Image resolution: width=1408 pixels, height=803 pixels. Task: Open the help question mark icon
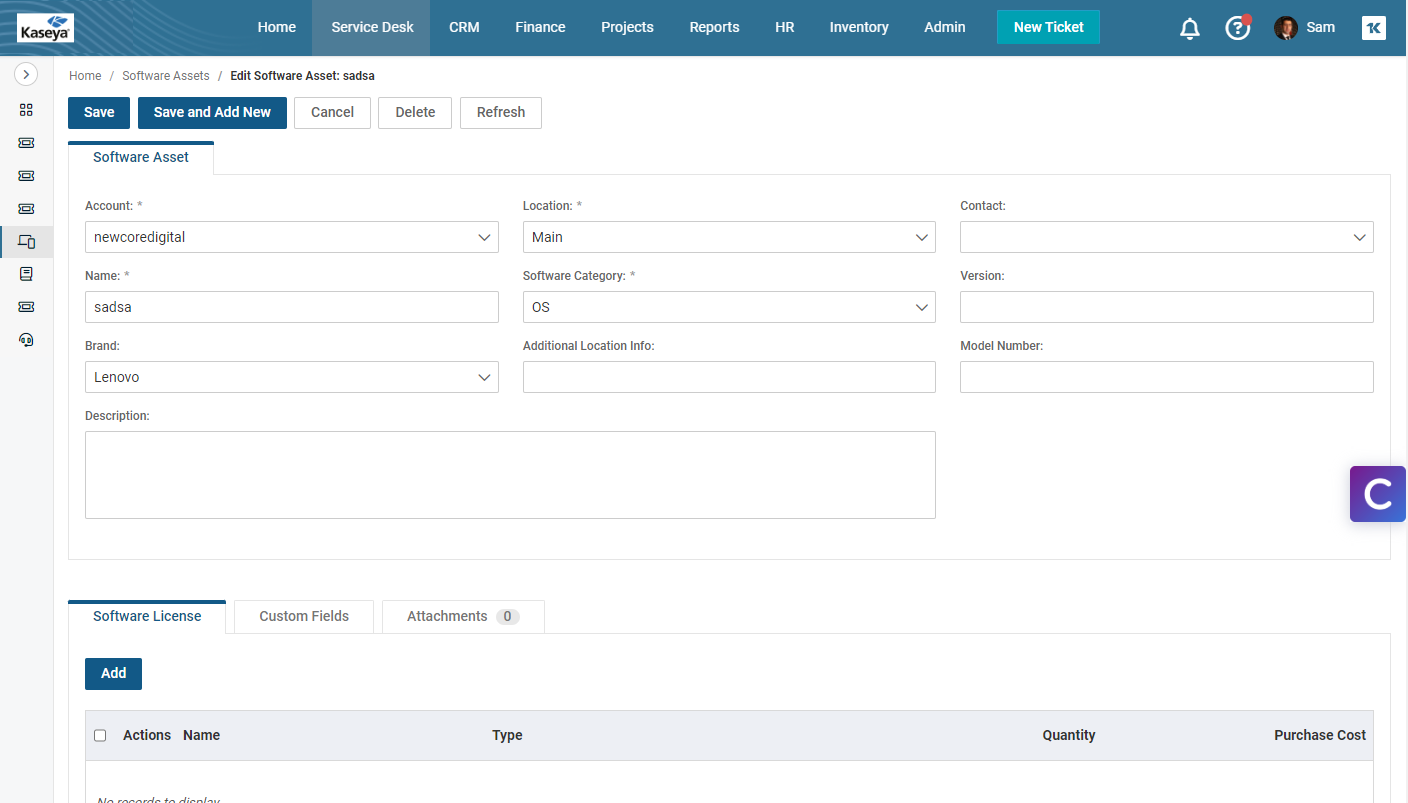(x=1238, y=28)
